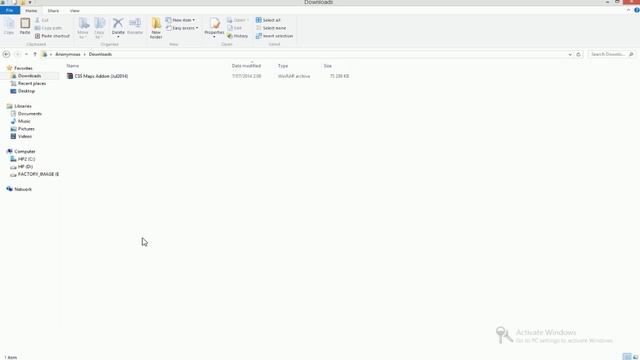
Task: Click the WinRAR icon of CSS Maps Addon
Action: (x=70, y=76)
